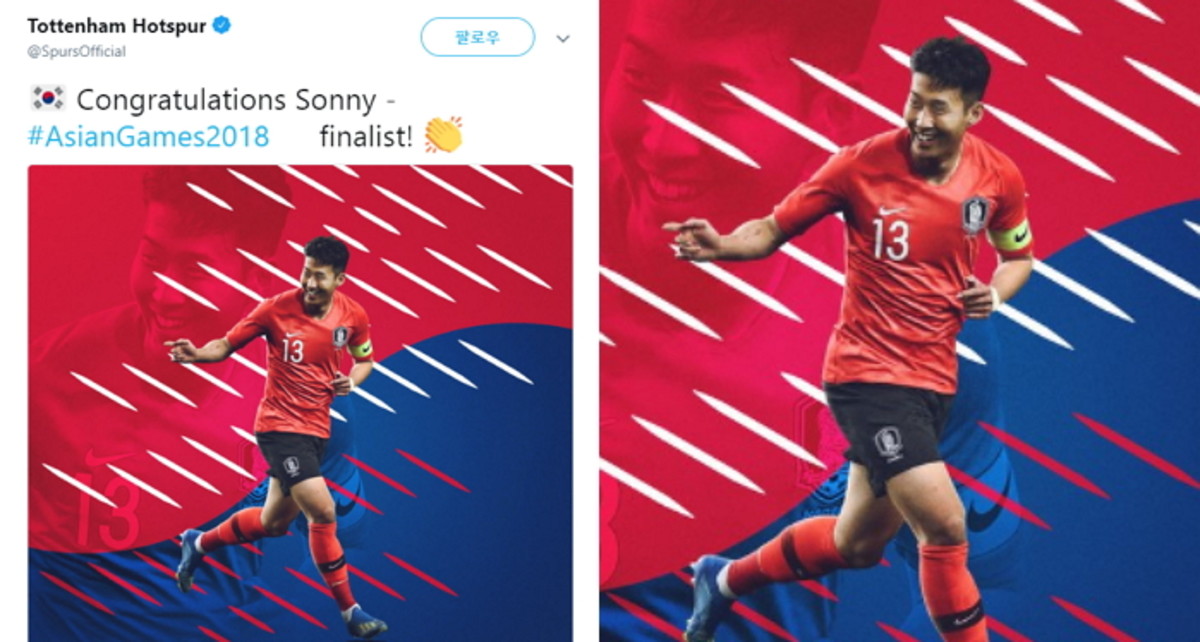Click the Nike swoosh on the enlarged red jersey

pyautogui.click(x=892, y=211)
